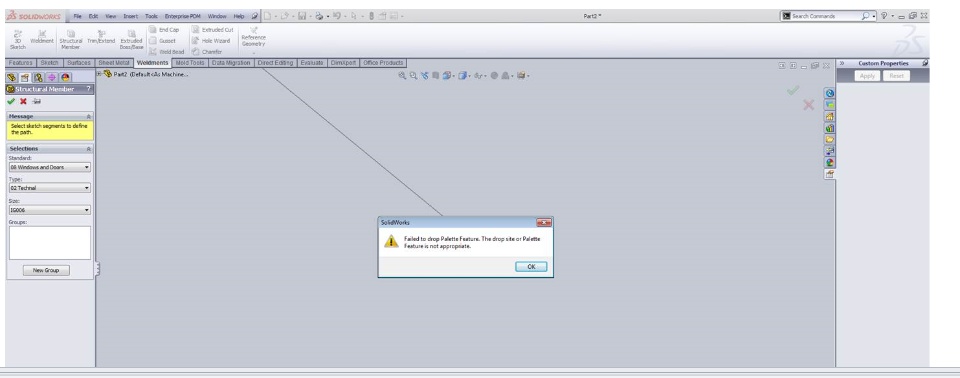This screenshot has width=960, height=378.
Task: Open the Standard dropdown
Action: tap(50, 167)
